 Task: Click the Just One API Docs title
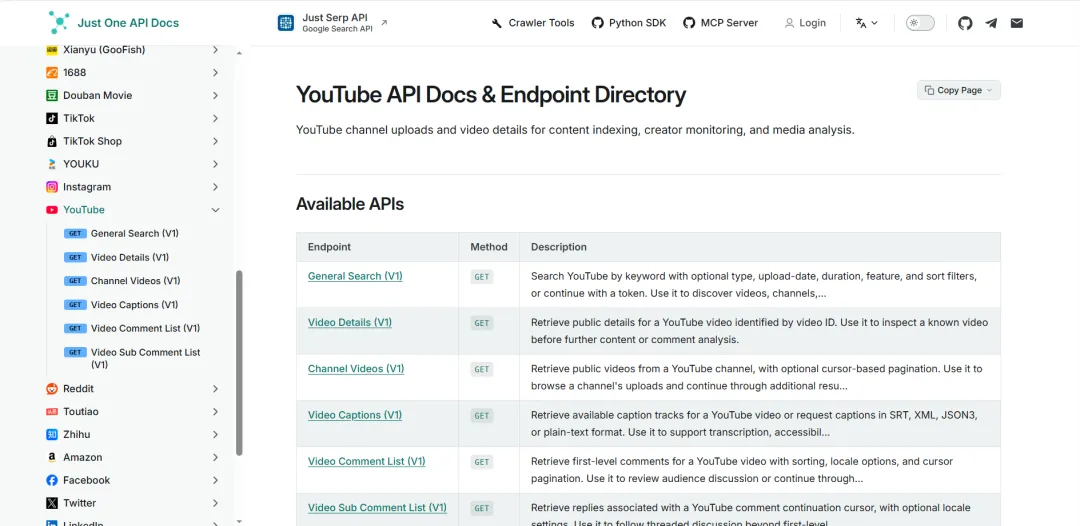[x=128, y=23]
